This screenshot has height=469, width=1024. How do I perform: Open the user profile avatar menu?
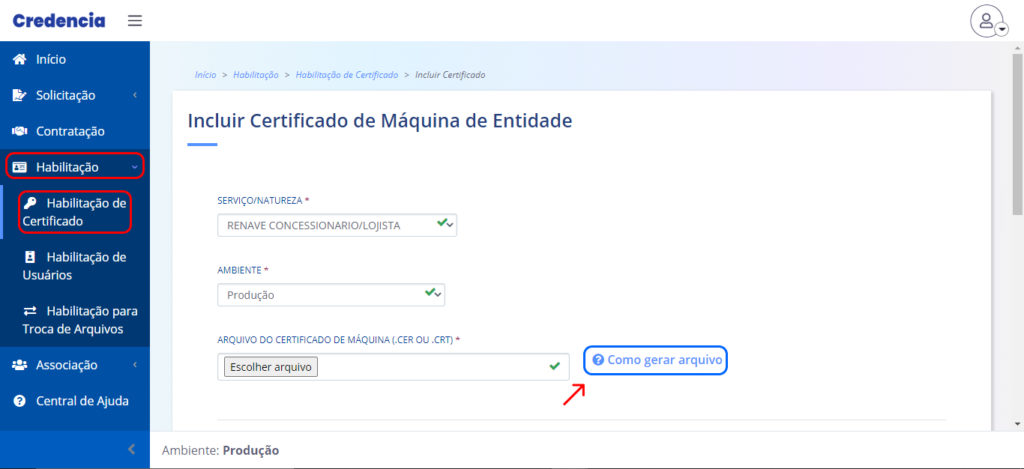(986, 21)
